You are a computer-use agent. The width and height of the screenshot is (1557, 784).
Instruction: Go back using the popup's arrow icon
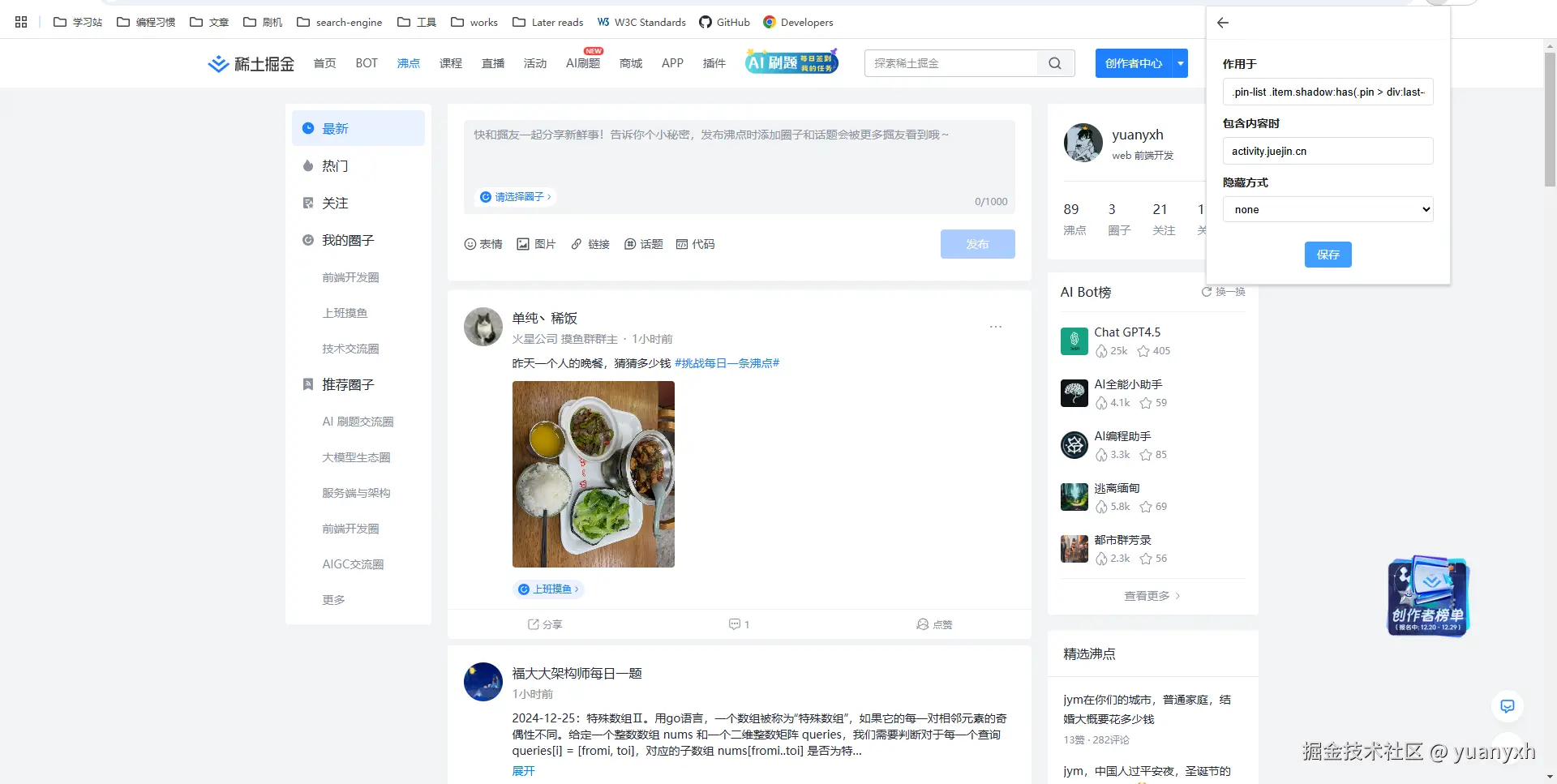[x=1222, y=23]
